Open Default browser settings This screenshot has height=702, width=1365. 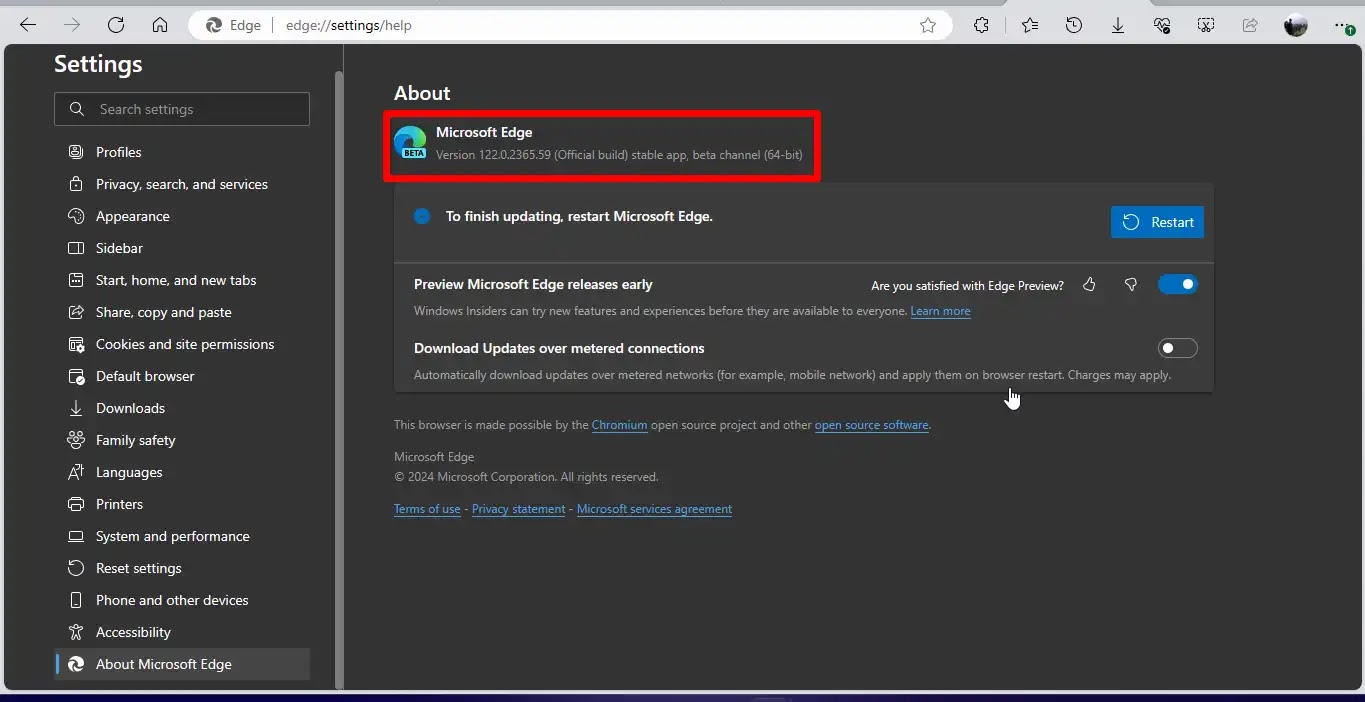point(182,376)
